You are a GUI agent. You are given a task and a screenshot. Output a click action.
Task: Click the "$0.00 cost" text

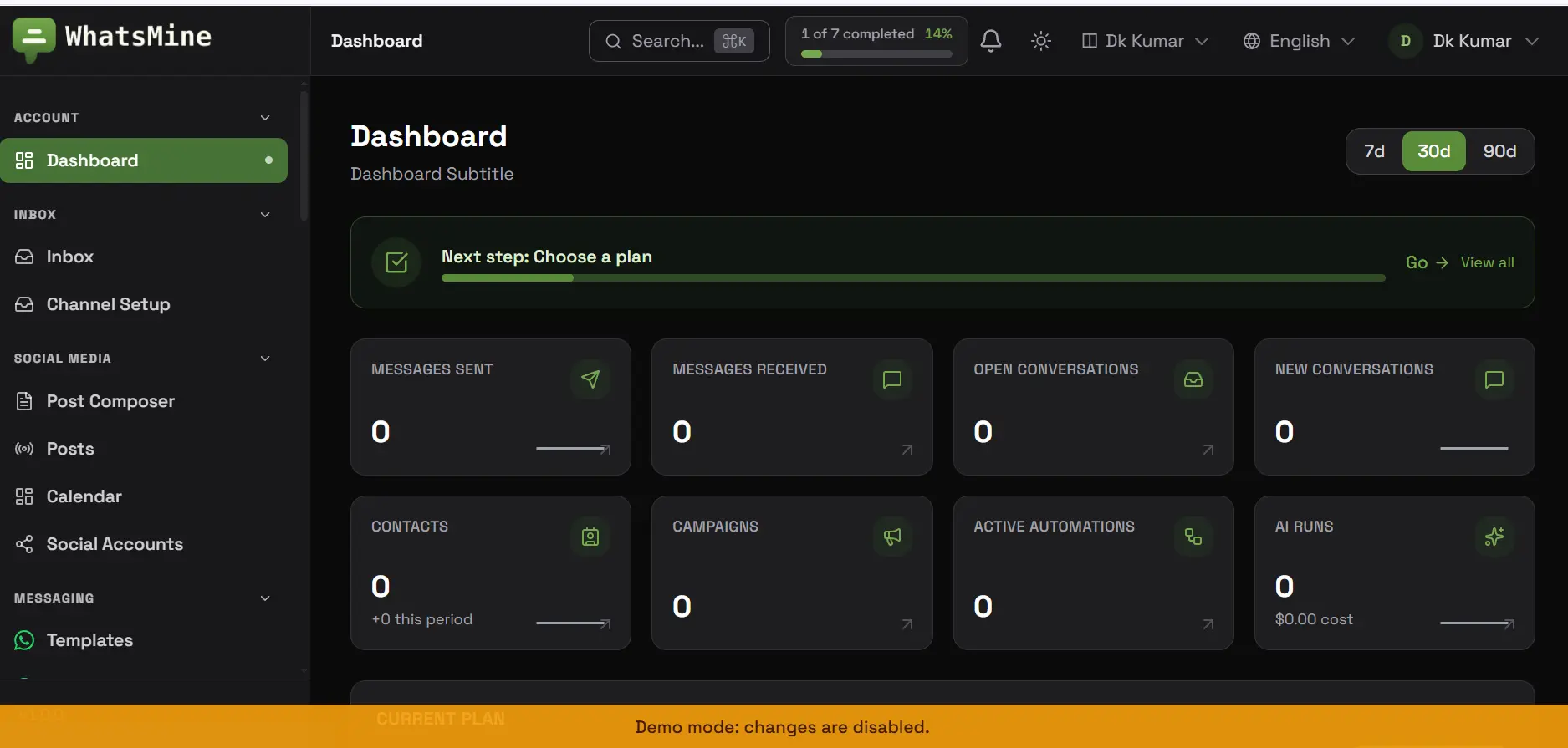(x=1314, y=619)
